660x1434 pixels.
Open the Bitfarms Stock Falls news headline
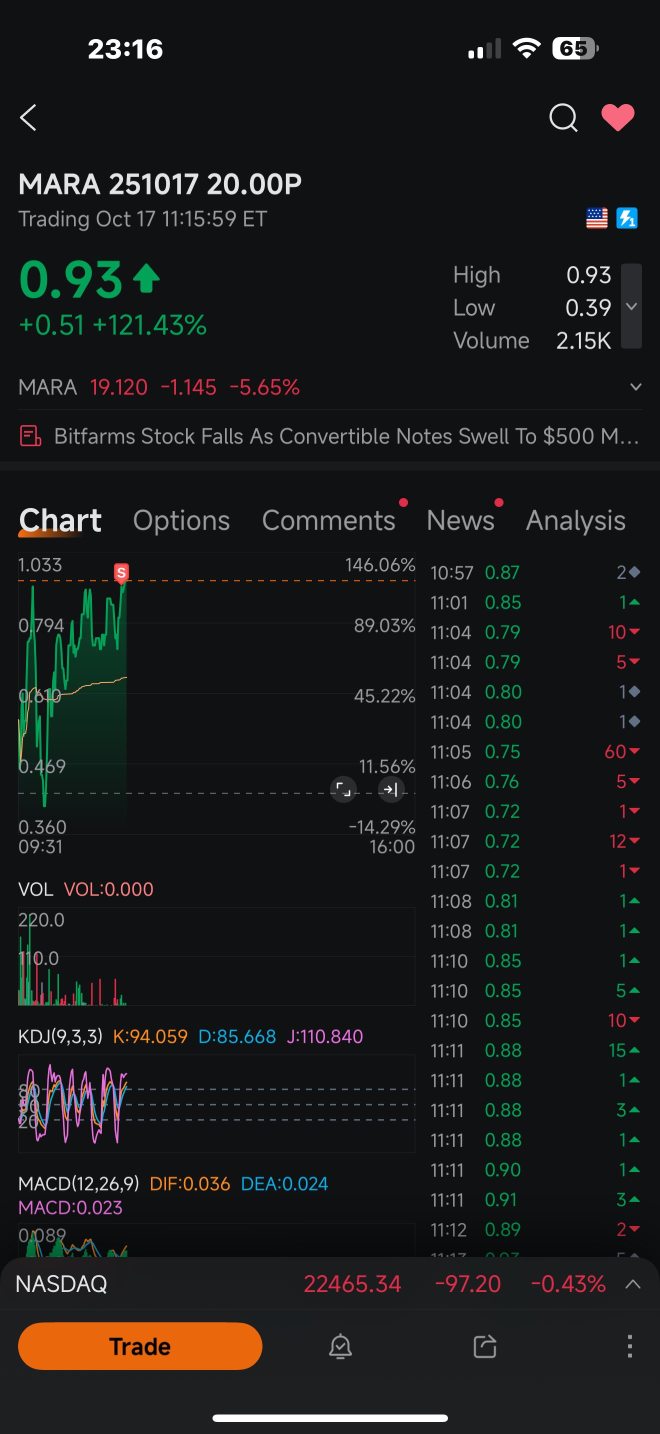click(330, 436)
